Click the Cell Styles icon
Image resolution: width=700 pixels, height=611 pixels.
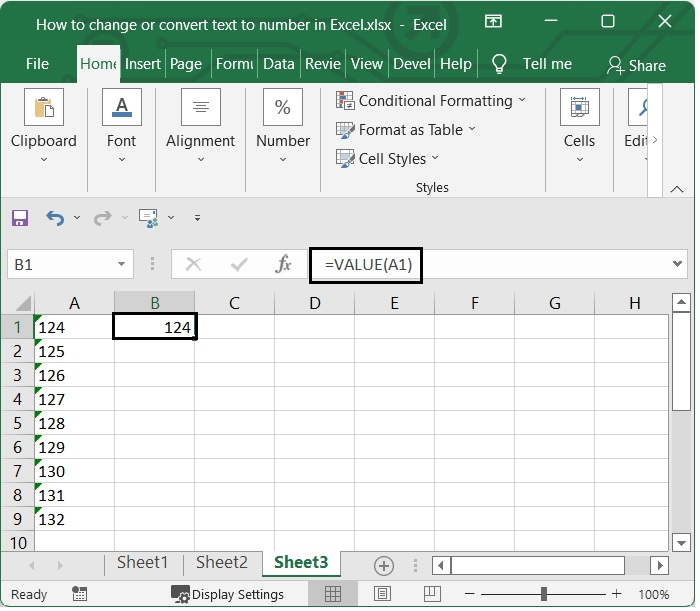pyautogui.click(x=345, y=159)
